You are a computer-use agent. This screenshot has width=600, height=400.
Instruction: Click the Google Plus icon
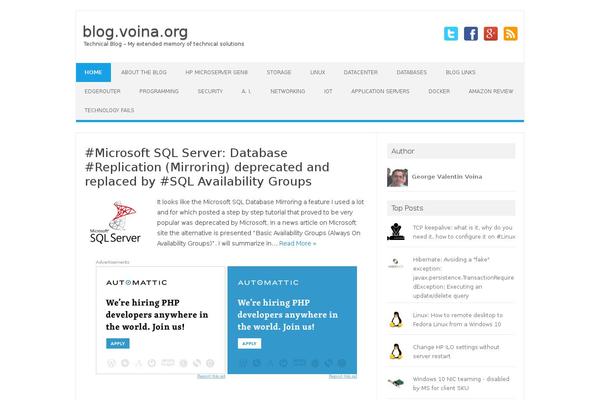point(490,33)
